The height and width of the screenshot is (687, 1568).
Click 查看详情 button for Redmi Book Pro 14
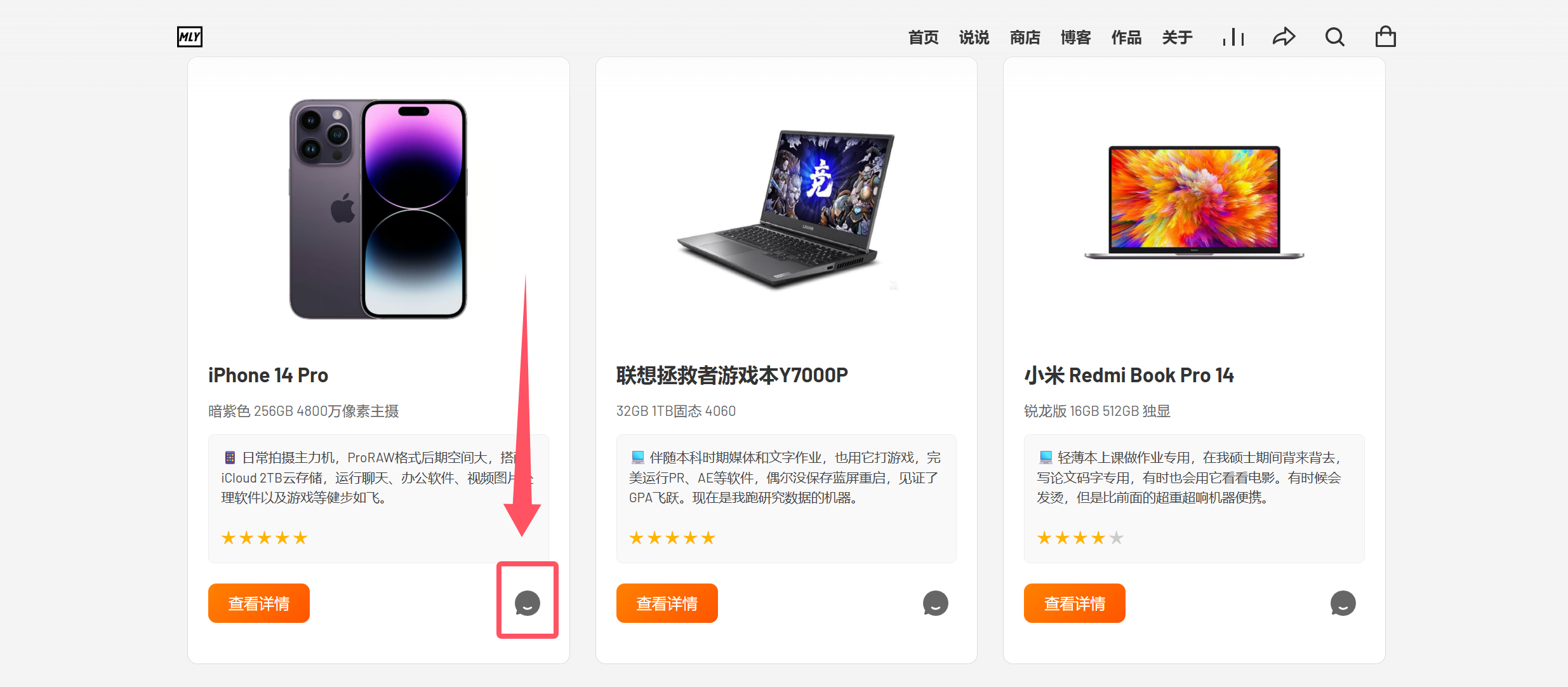point(1075,603)
